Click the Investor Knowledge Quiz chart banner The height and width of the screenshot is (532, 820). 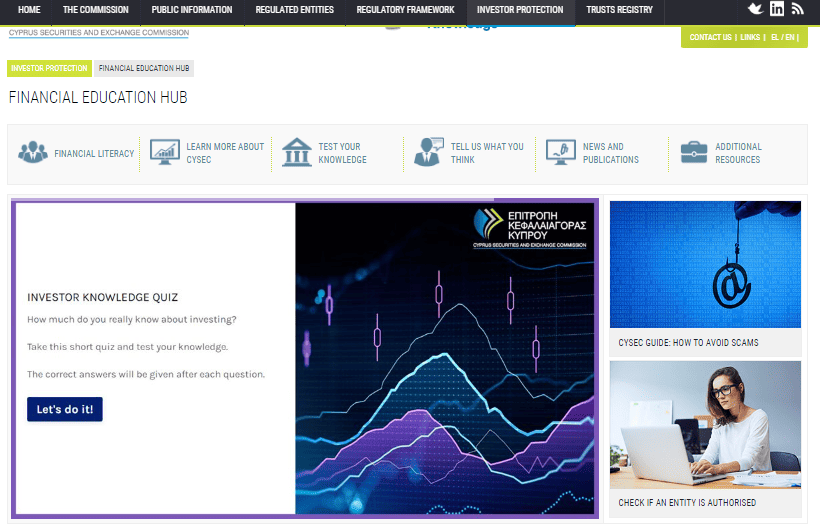445,358
